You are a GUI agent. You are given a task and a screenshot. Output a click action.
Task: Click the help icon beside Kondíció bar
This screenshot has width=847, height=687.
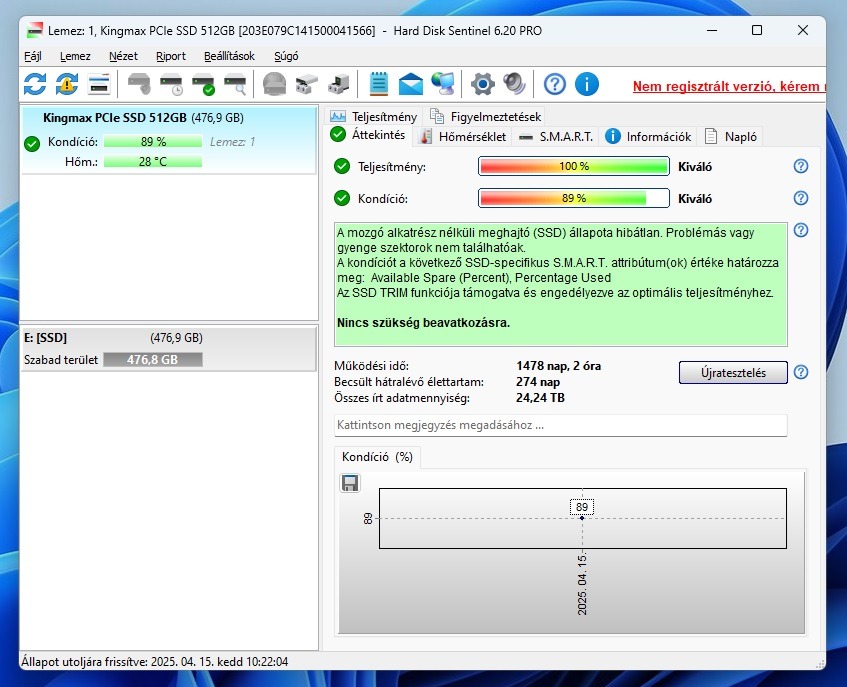[801, 198]
